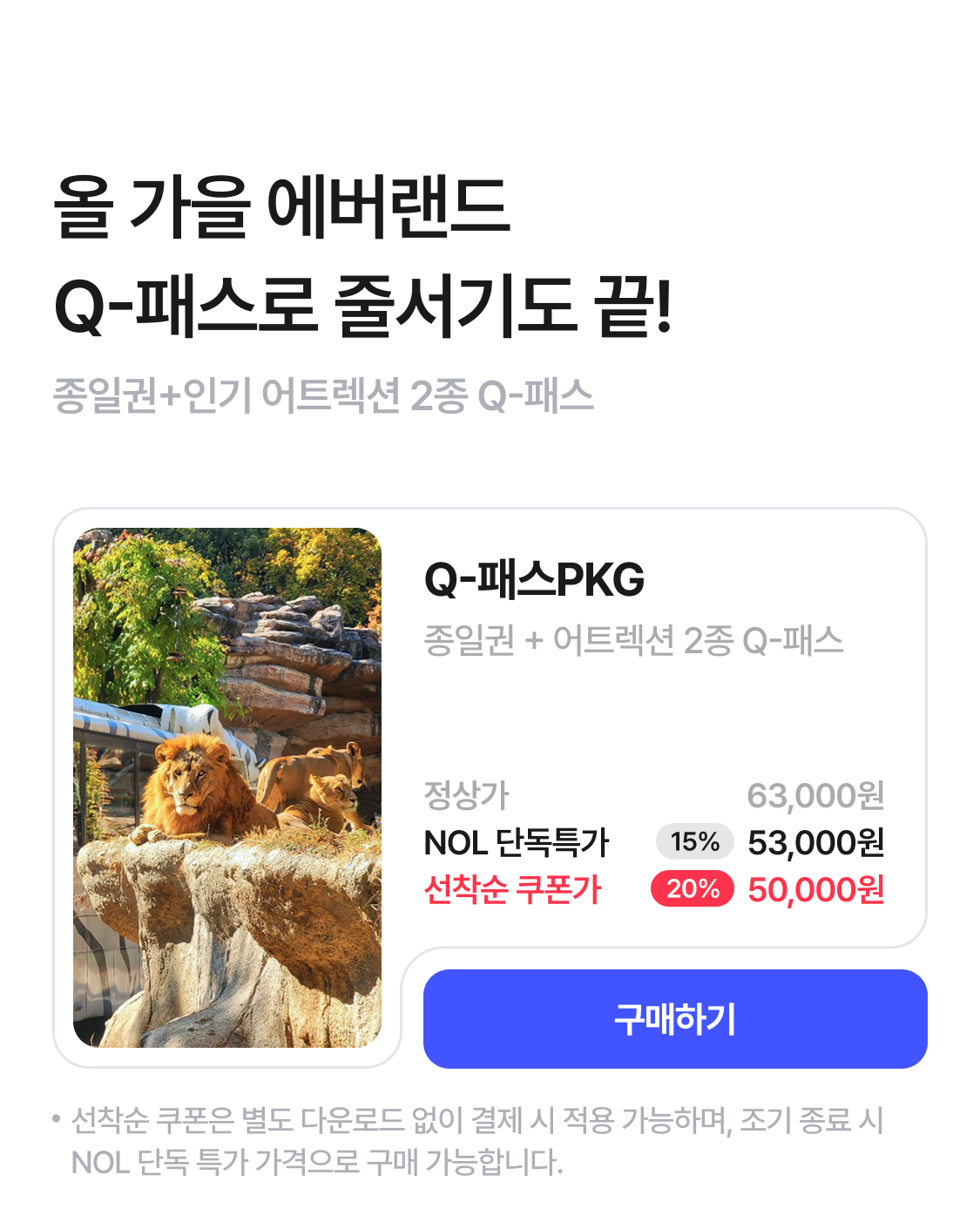Viewport: 980px width, 1215px height.
Task: Click the 선착순 쿠폰가 label
Action: point(512,889)
